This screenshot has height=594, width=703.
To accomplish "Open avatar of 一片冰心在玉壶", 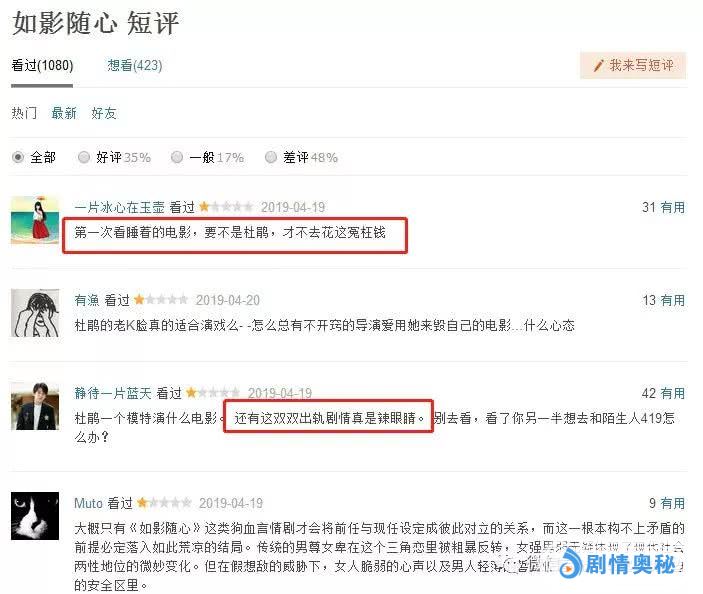I will coord(35,220).
